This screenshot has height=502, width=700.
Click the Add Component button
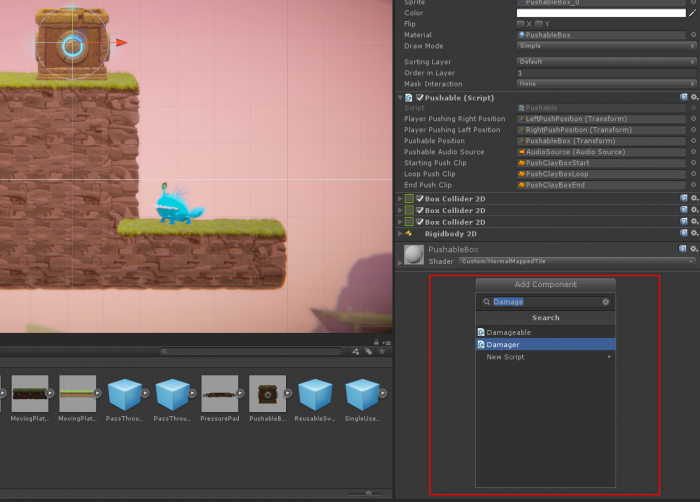tap(545, 284)
